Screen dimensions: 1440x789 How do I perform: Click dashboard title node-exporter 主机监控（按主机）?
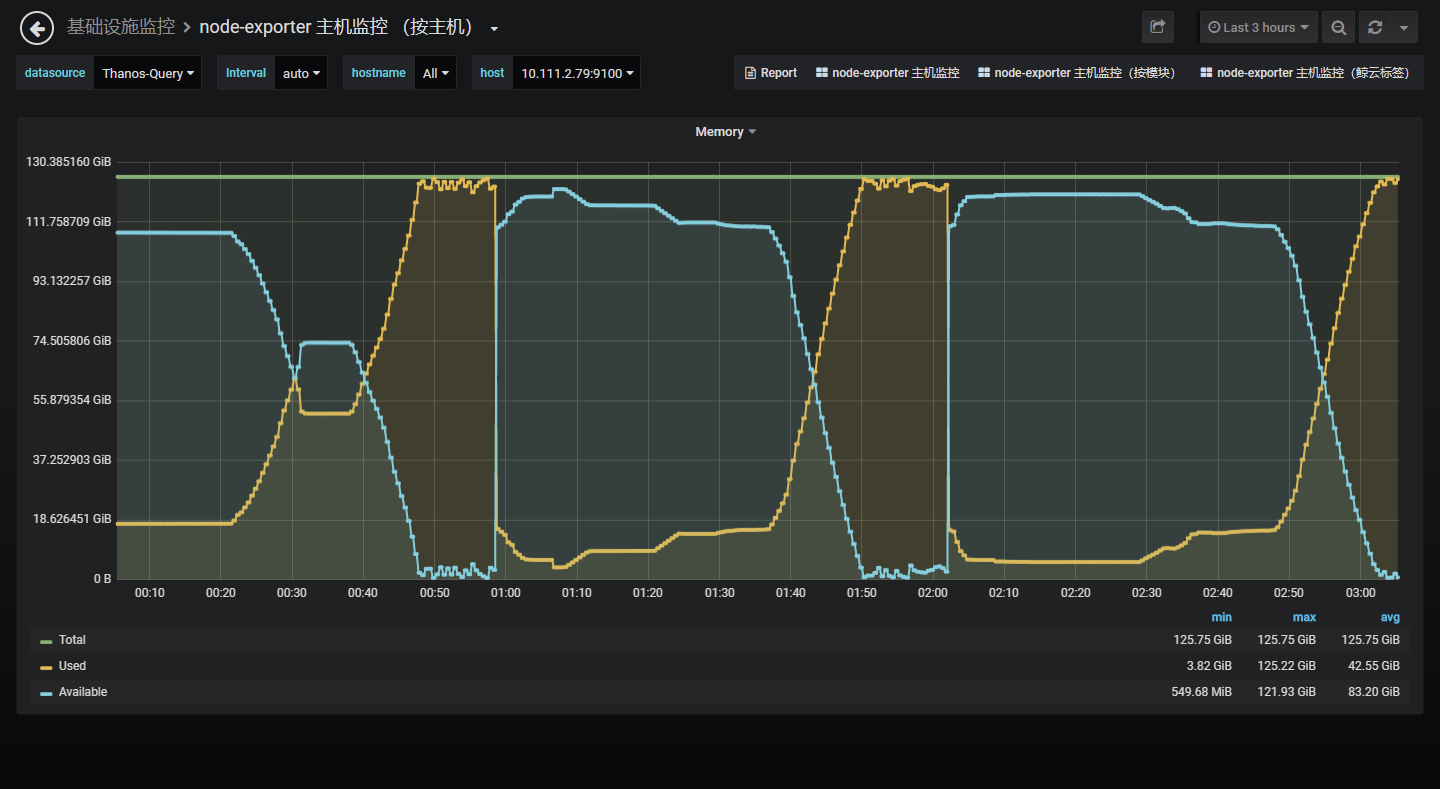click(x=340, y=27)
